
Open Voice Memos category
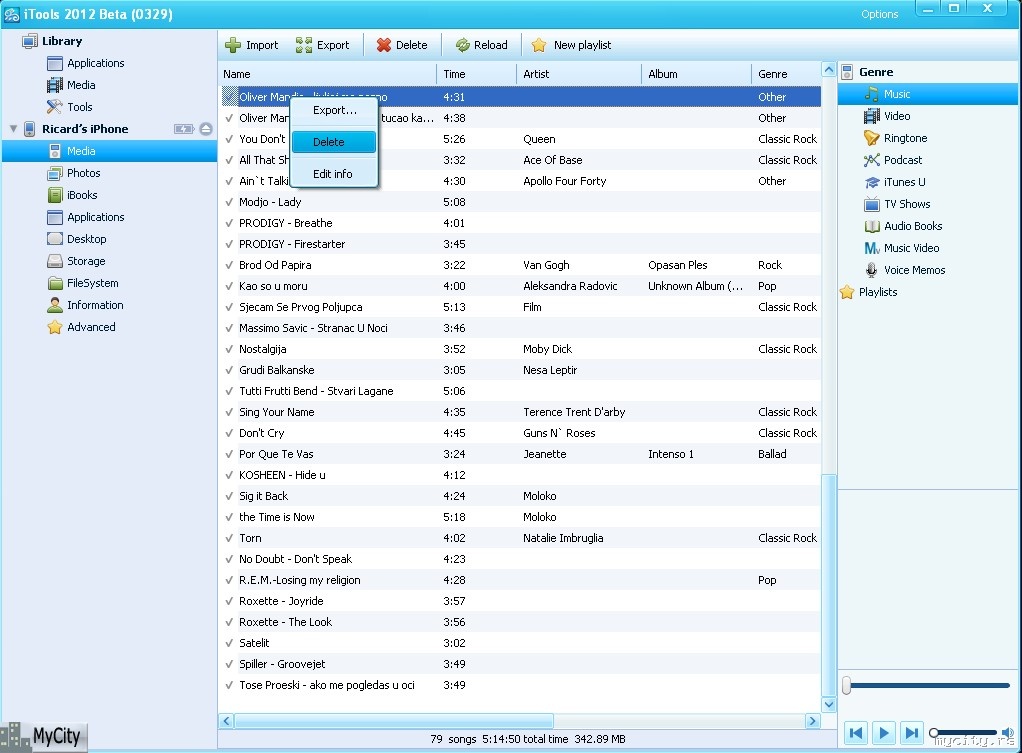click(913, 270)
